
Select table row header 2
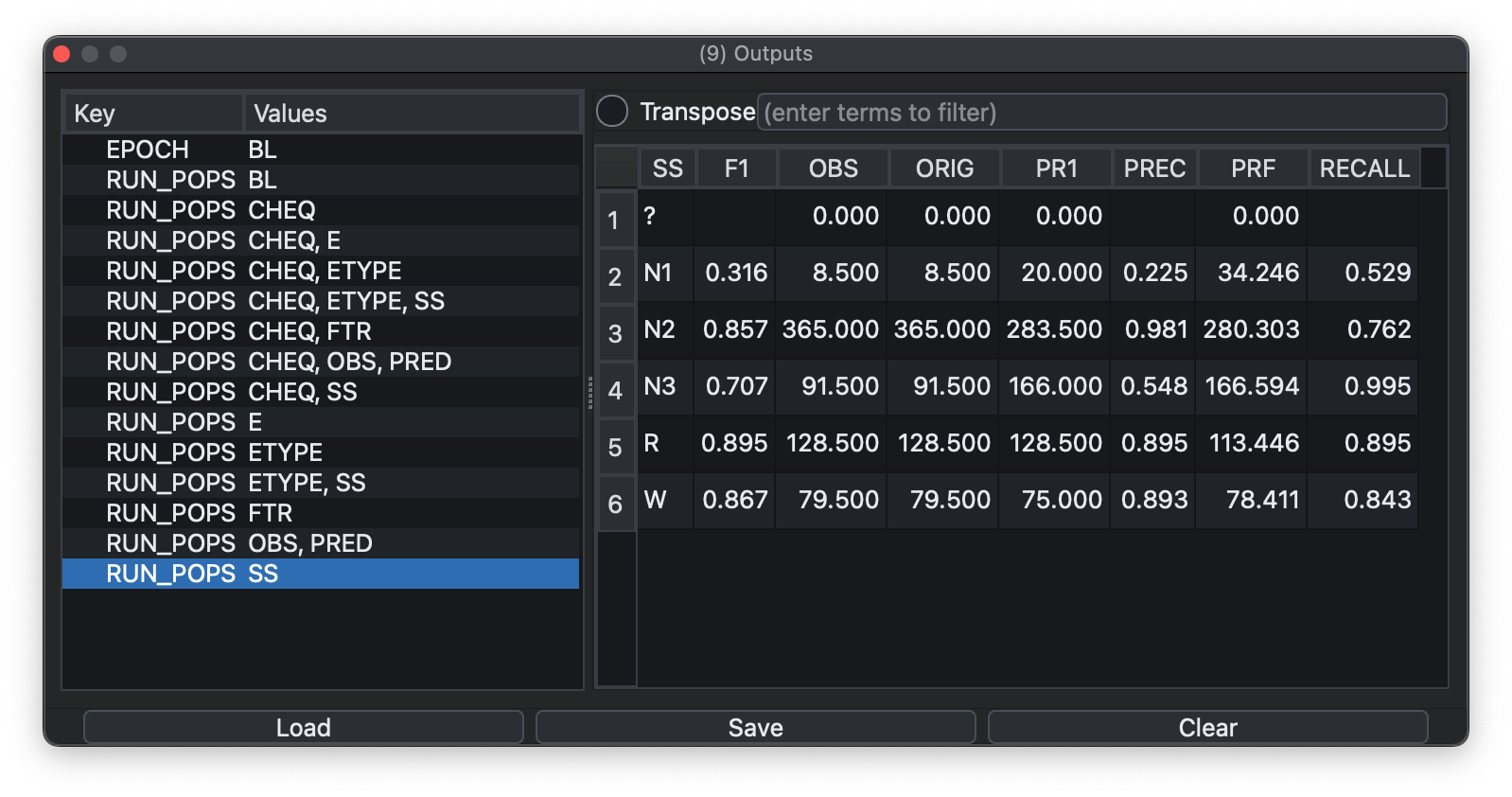click(x=616, y=275)
